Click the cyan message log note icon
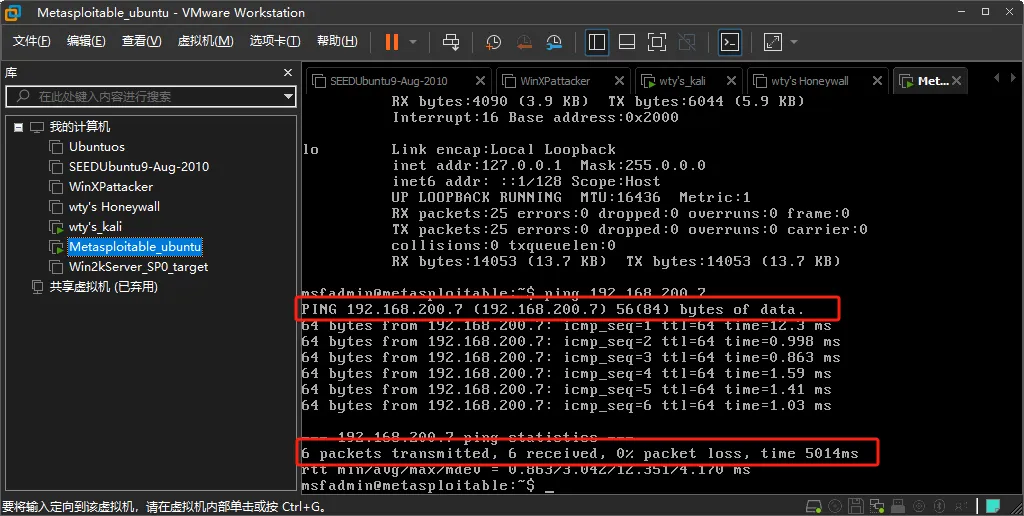The width and height of the screenshot is (1024, 516). [x=993, y=506]
